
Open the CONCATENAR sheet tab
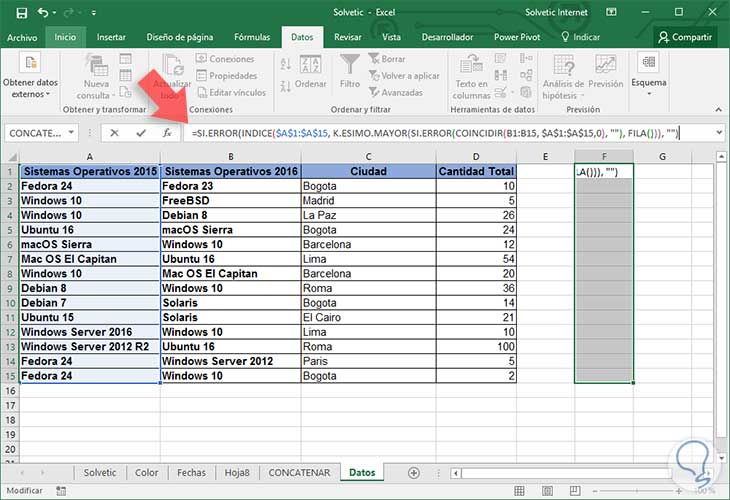point(299,473)
